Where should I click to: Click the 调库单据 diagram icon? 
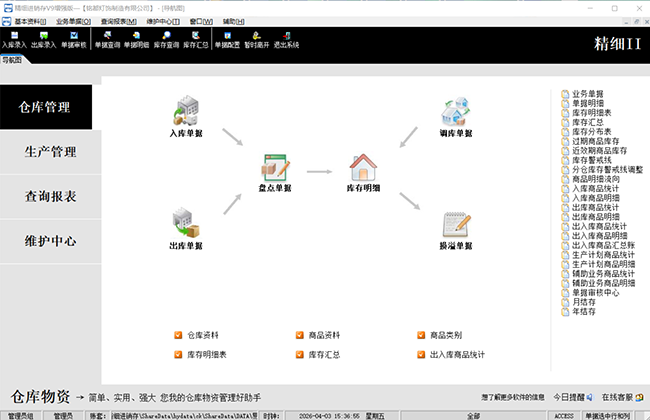pos(456,112)
